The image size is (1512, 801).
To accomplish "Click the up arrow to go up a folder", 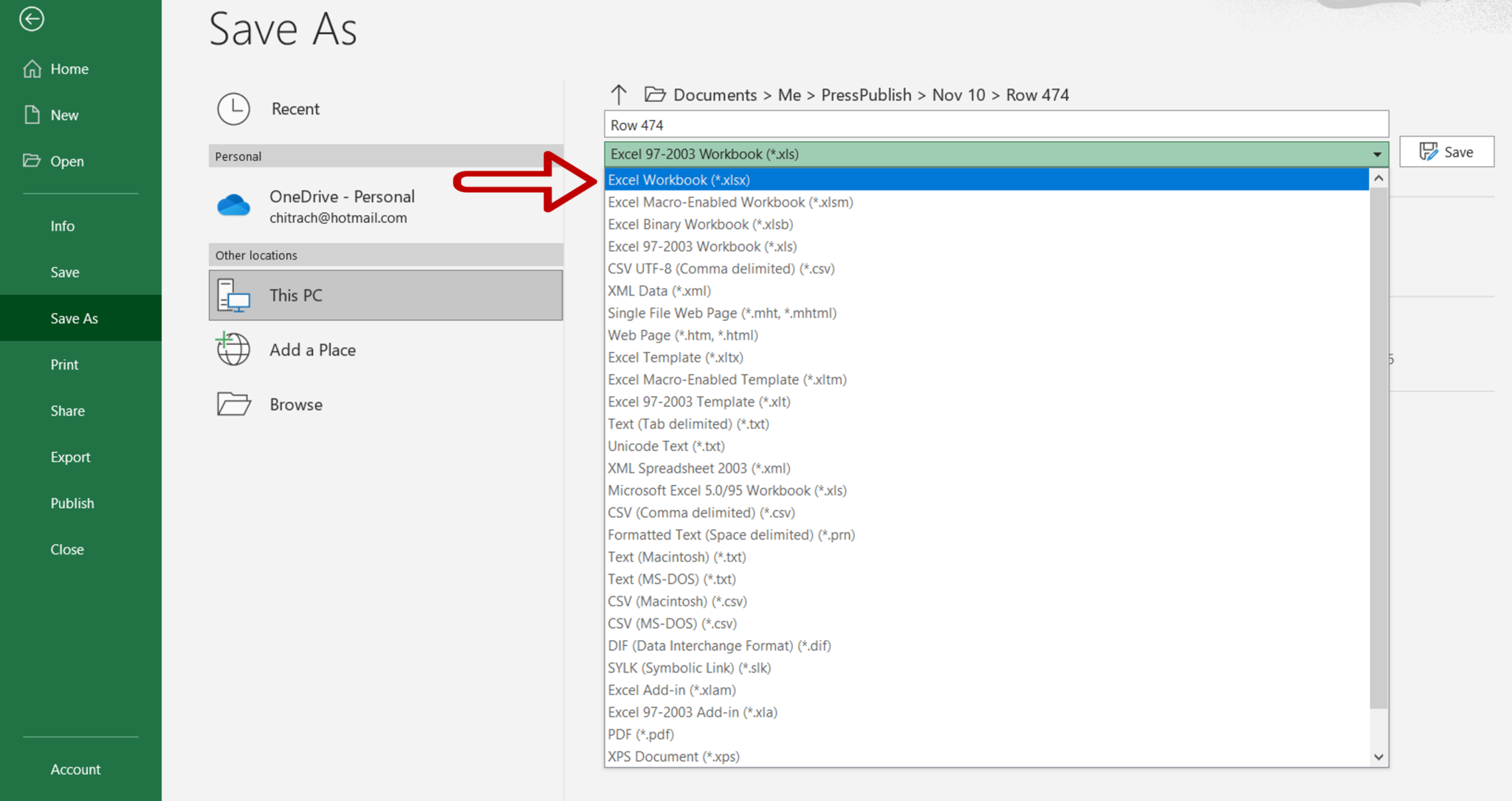I will [x=619, y=94].
